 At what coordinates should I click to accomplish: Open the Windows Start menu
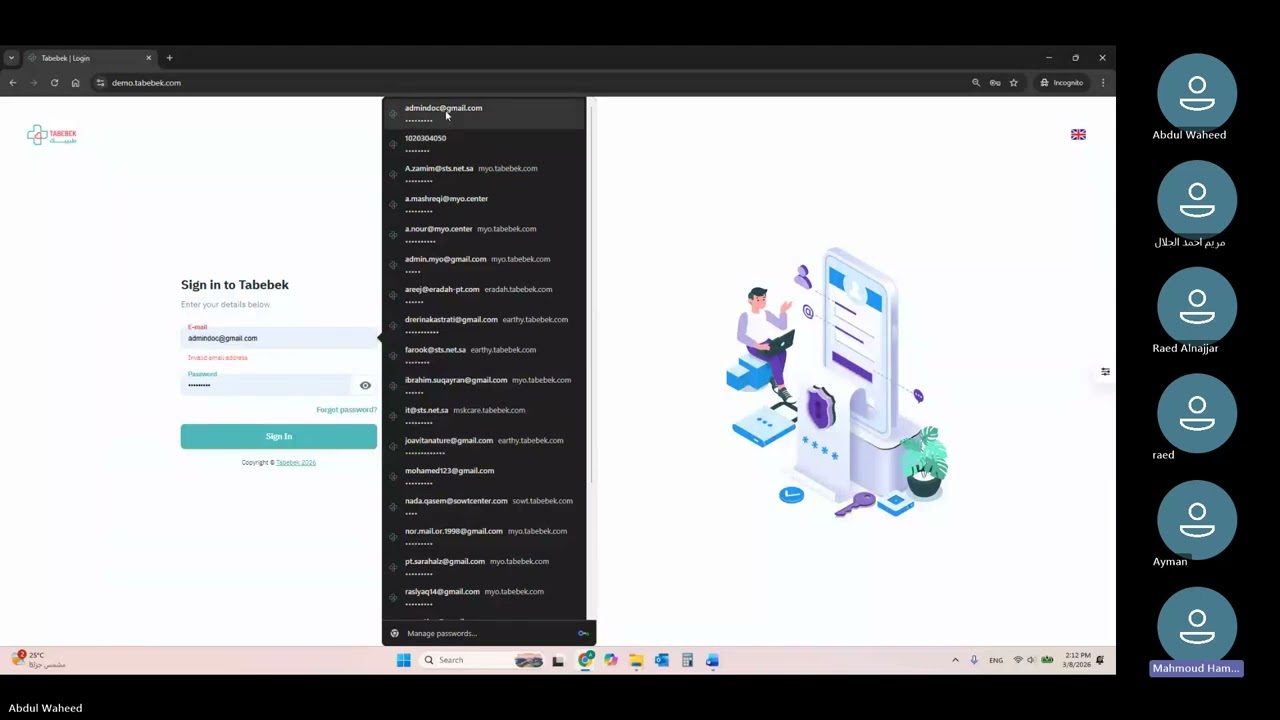403,660
